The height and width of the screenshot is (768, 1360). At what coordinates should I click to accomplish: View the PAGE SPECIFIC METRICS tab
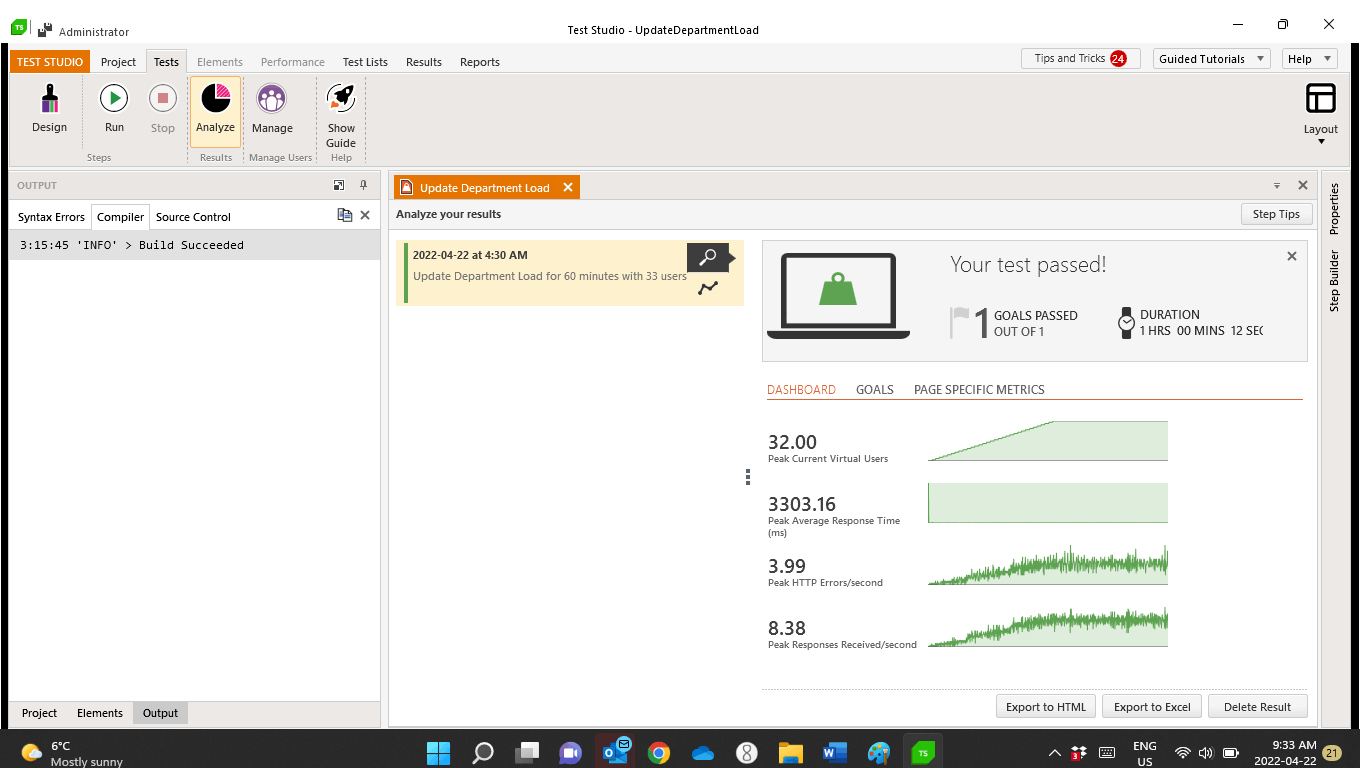pyautogui.click(x=979, y=390)
